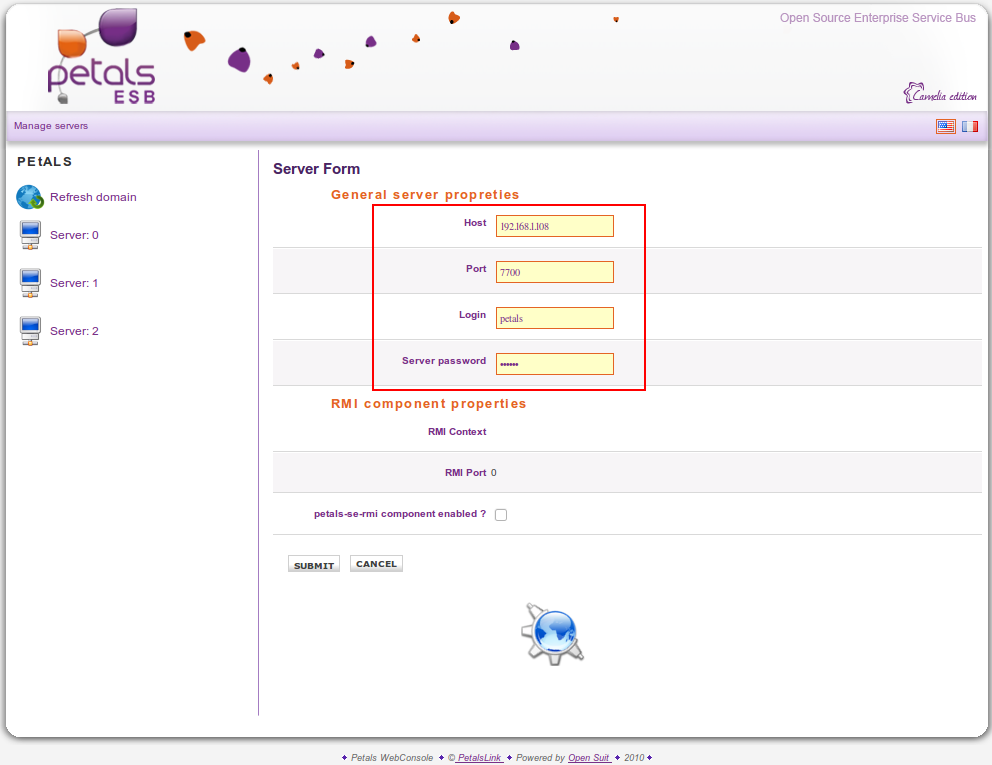Click into the Host input field

pos(554,226)
